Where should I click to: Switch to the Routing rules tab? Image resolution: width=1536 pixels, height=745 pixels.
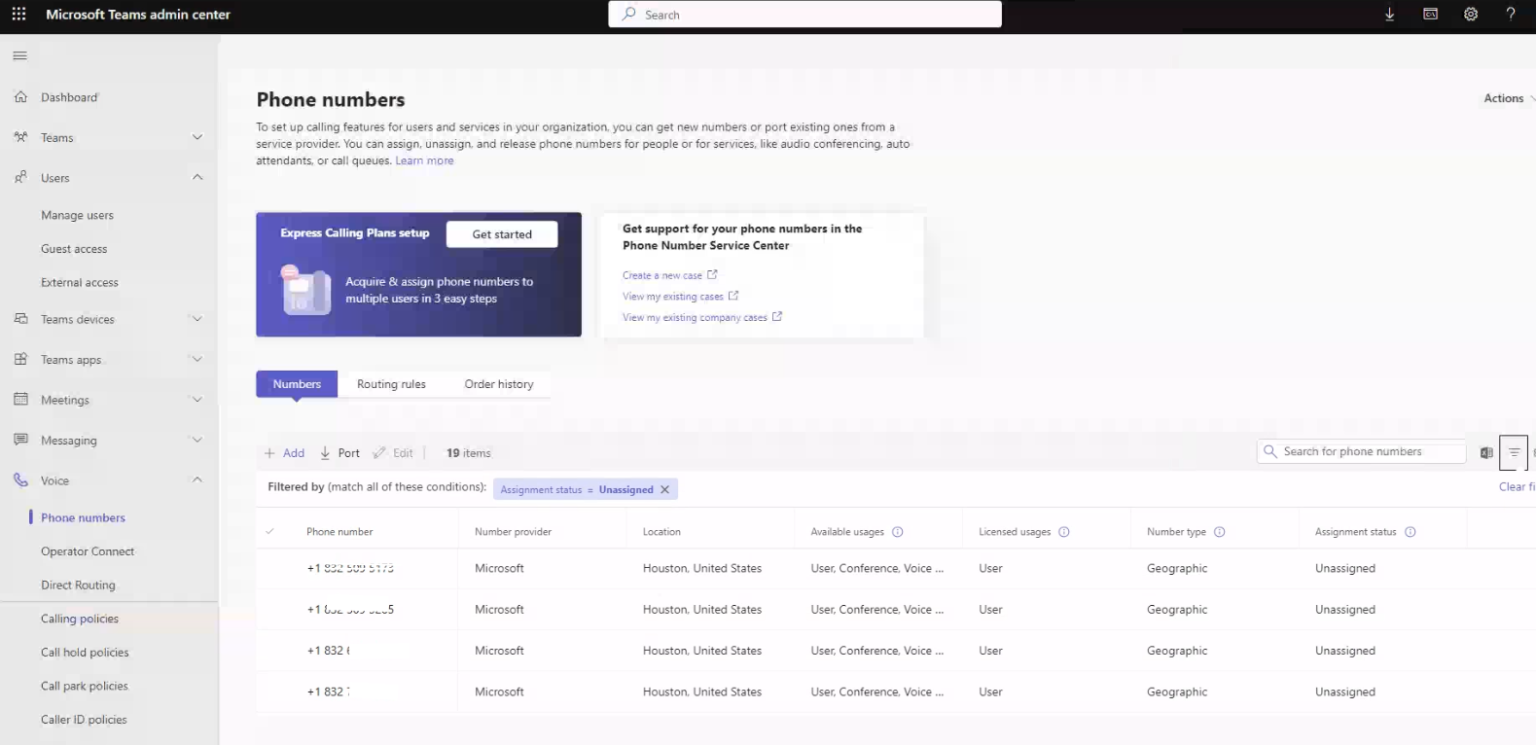[391, 383]
